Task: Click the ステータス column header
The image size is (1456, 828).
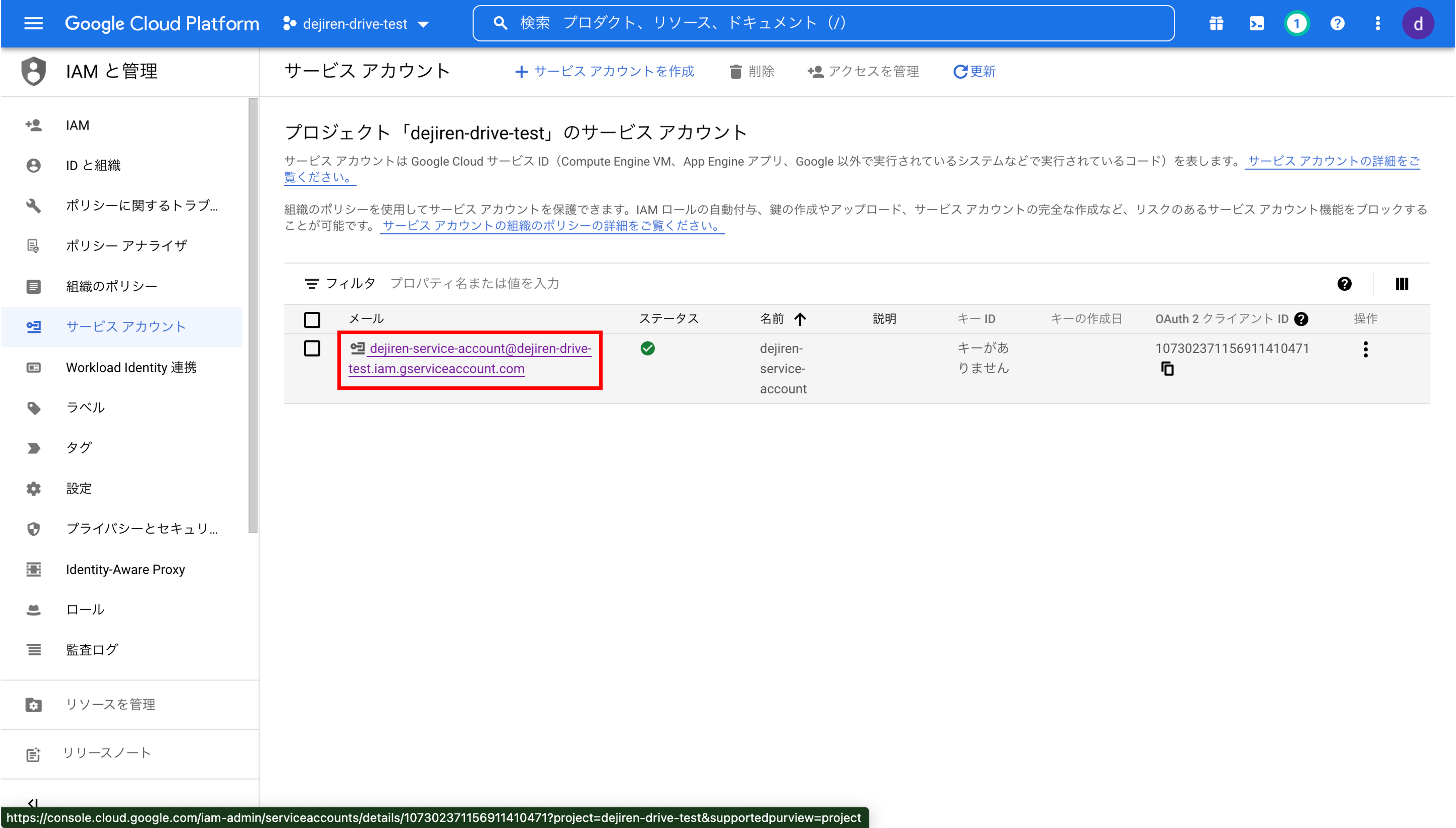Action: point(669,319)
